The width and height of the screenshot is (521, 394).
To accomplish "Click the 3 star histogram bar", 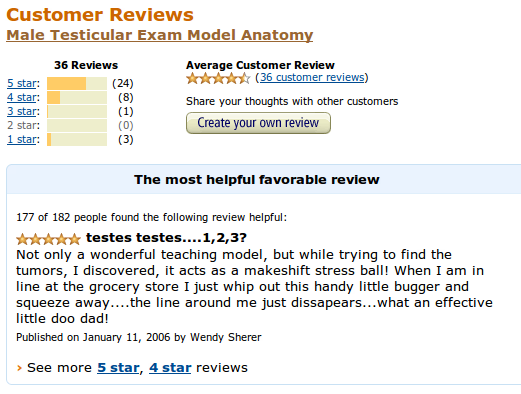I will [77, 111].
